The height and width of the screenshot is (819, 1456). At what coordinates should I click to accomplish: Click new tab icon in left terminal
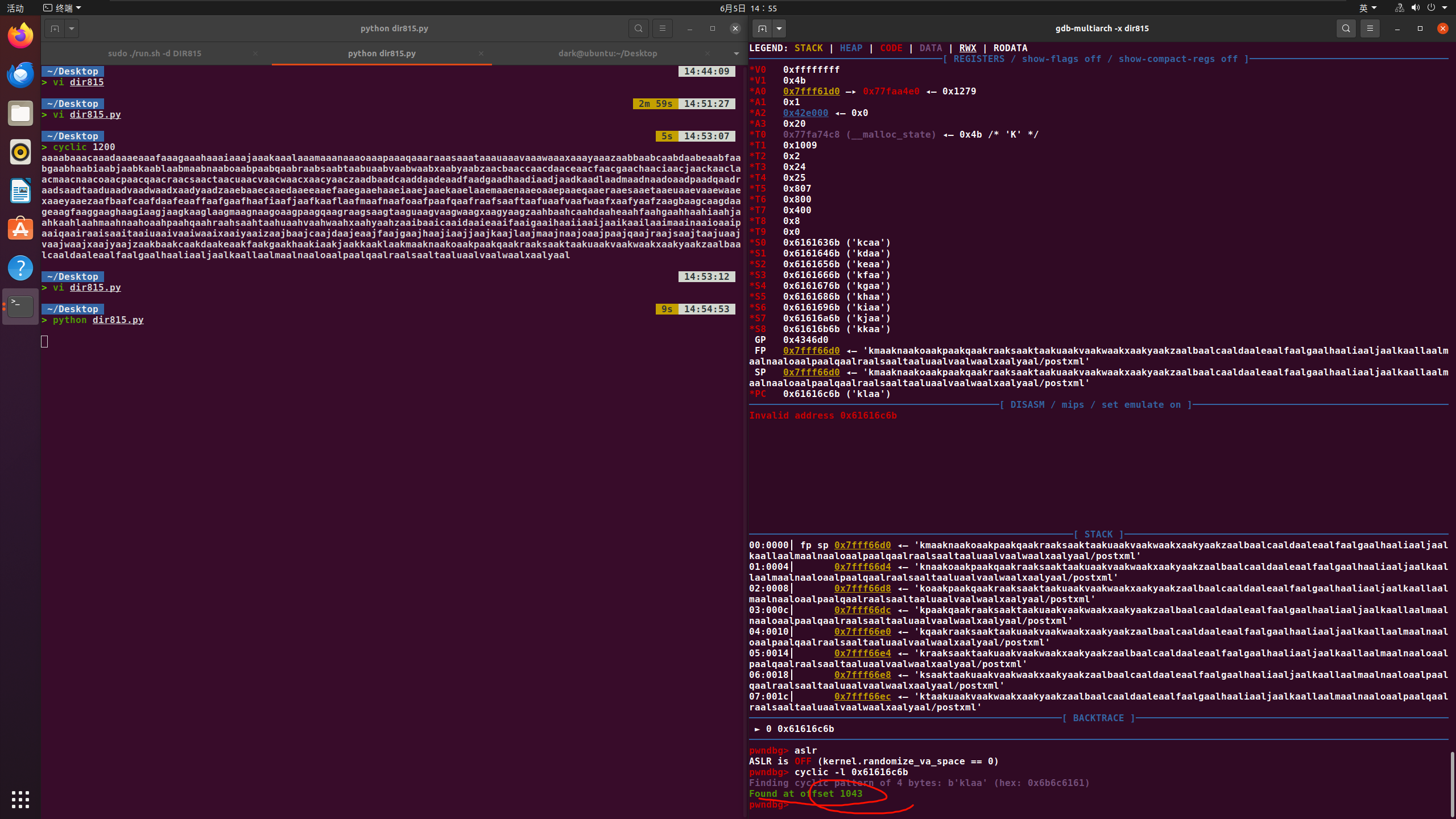(55, 28)
